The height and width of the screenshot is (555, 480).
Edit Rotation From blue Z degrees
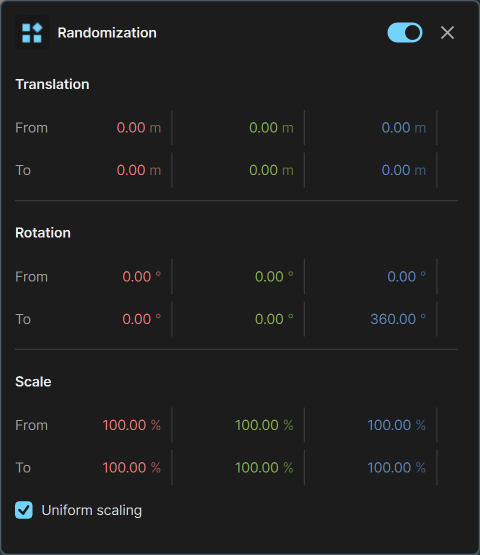[x=406, y=277]
